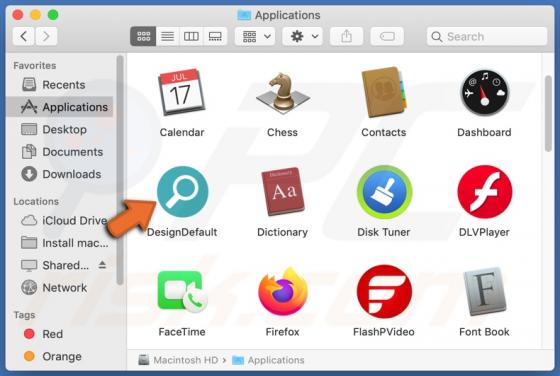Open Documents in the sidebar
This screenshot has width=560, height=376.
click(60, 152)
